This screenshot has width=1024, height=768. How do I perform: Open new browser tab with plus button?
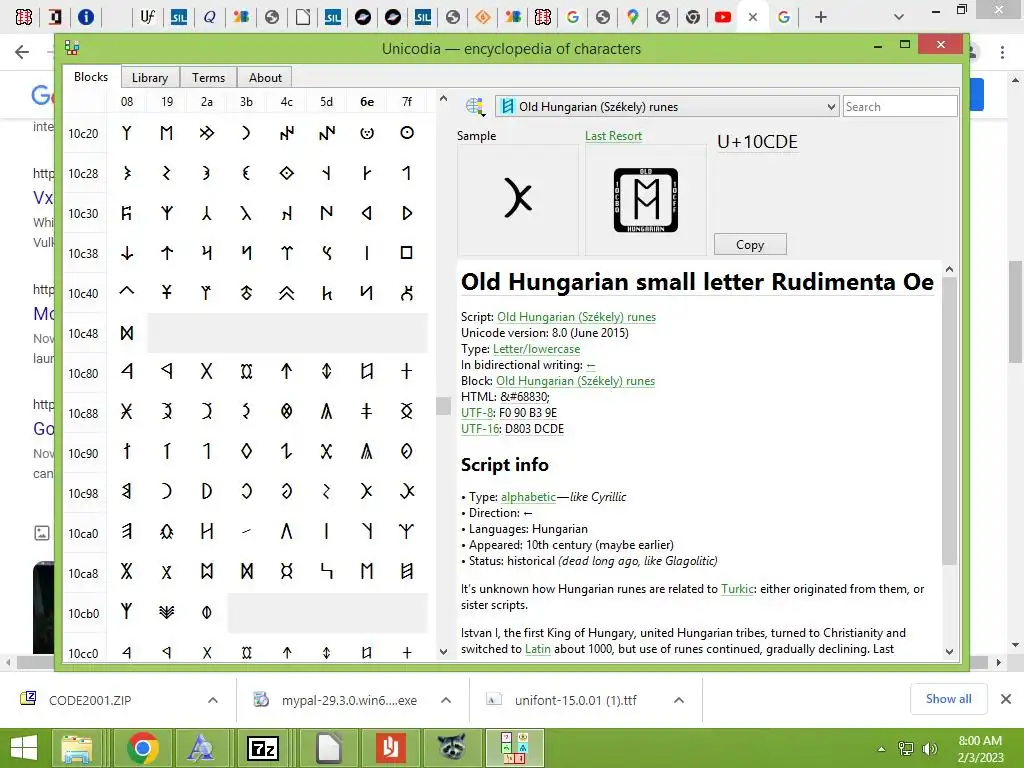point(821,17)
